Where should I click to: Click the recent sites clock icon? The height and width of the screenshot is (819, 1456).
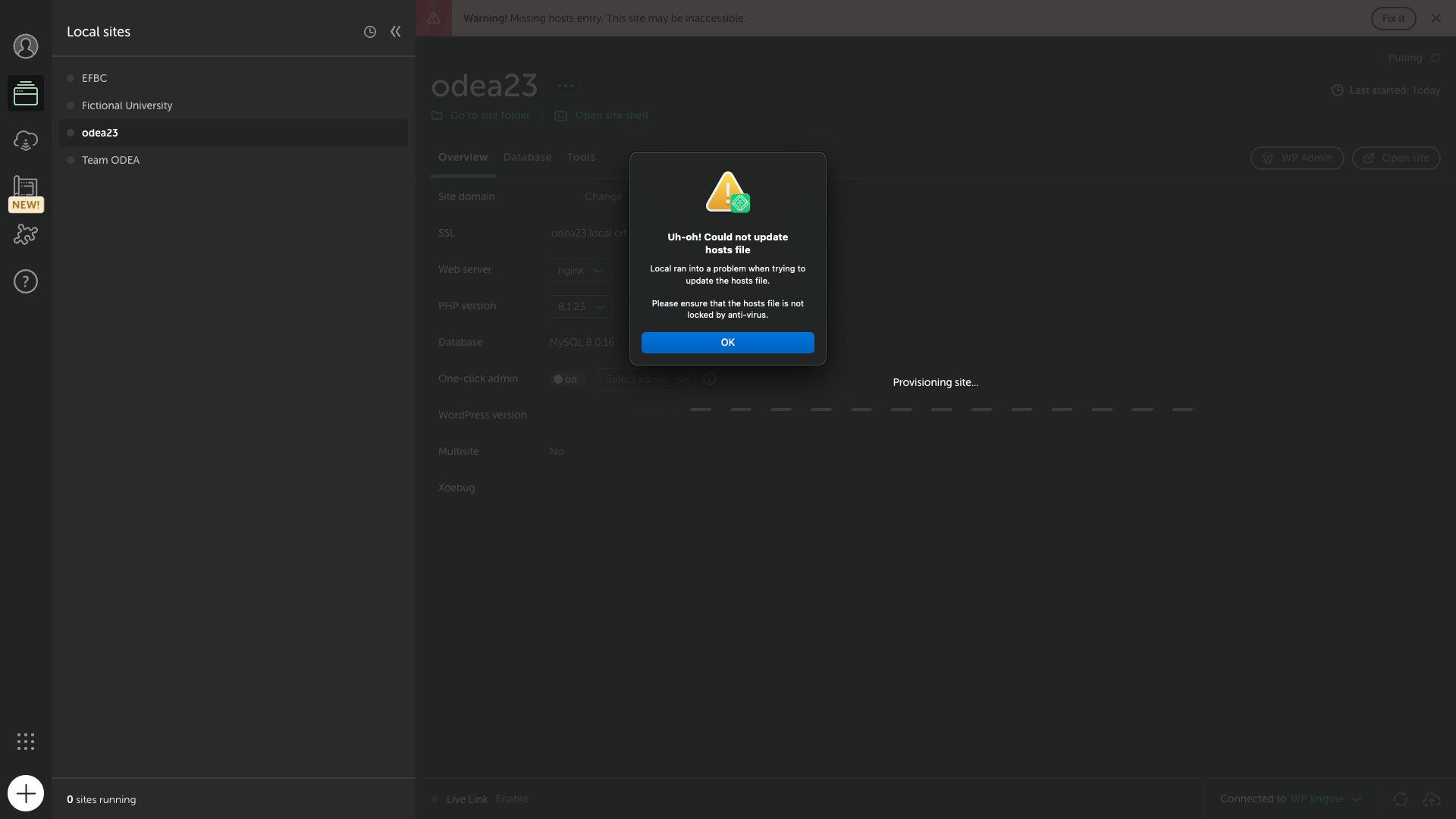pyautogui.click(x=370, y=32)
